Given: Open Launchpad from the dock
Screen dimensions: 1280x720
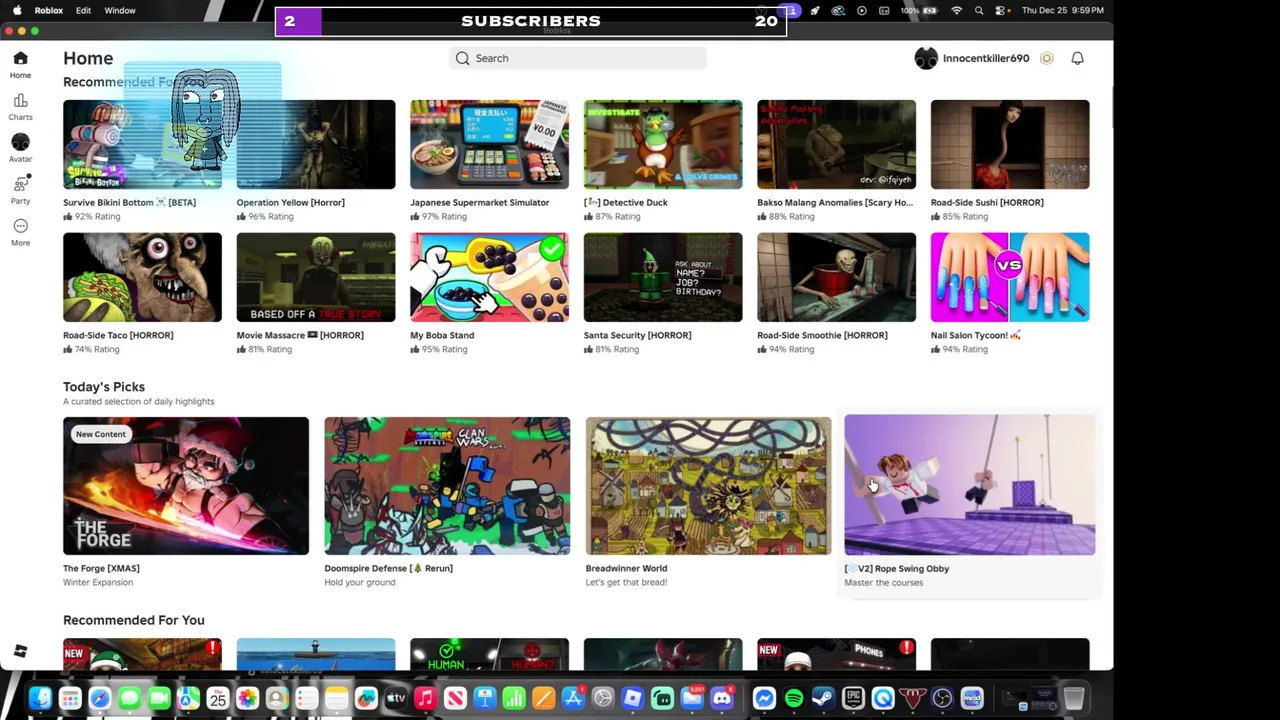Looking at the screenshot, I should coord(70,698).
